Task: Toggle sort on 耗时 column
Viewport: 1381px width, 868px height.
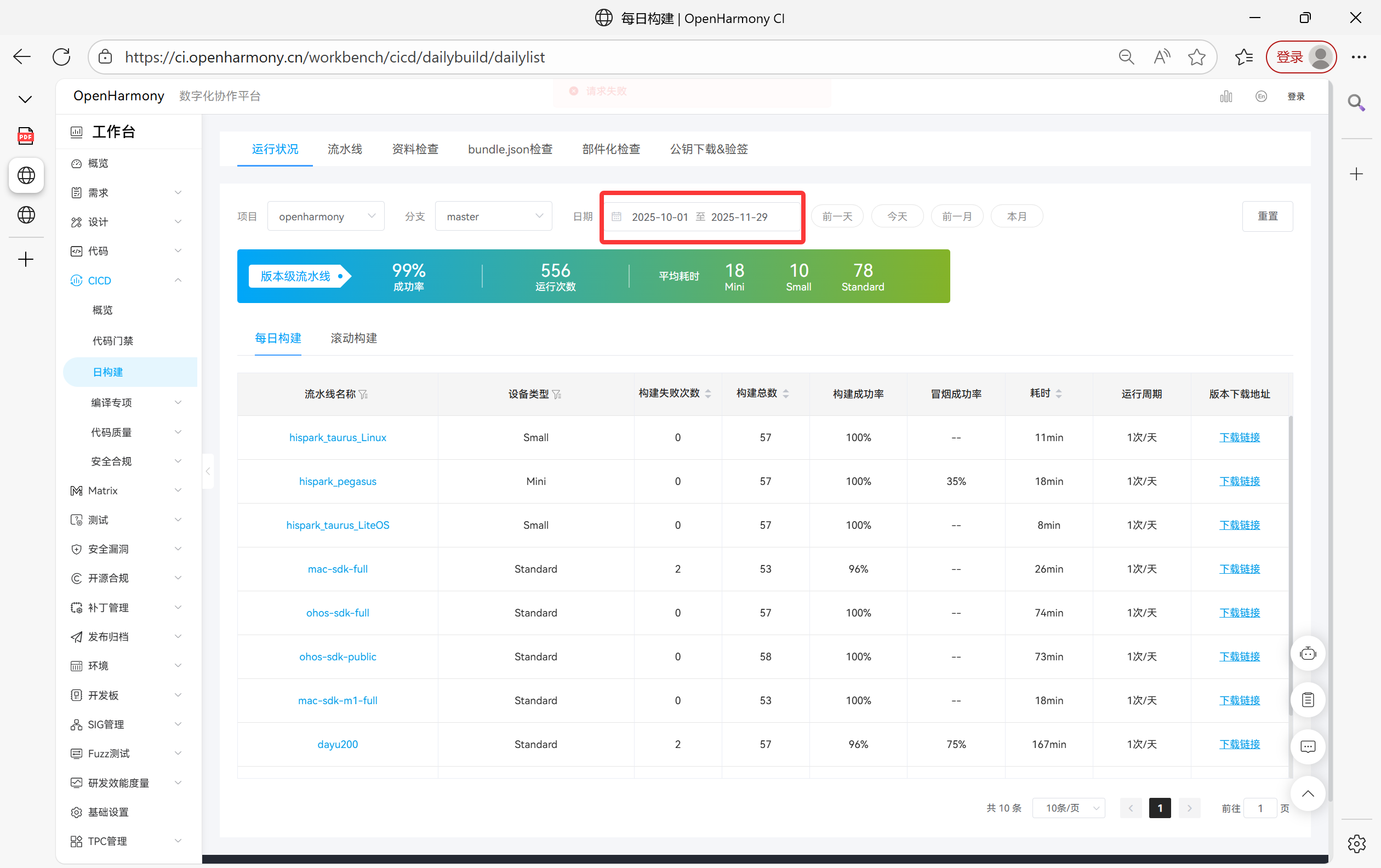Action: pyautogui.click(x=1058, y=393)
